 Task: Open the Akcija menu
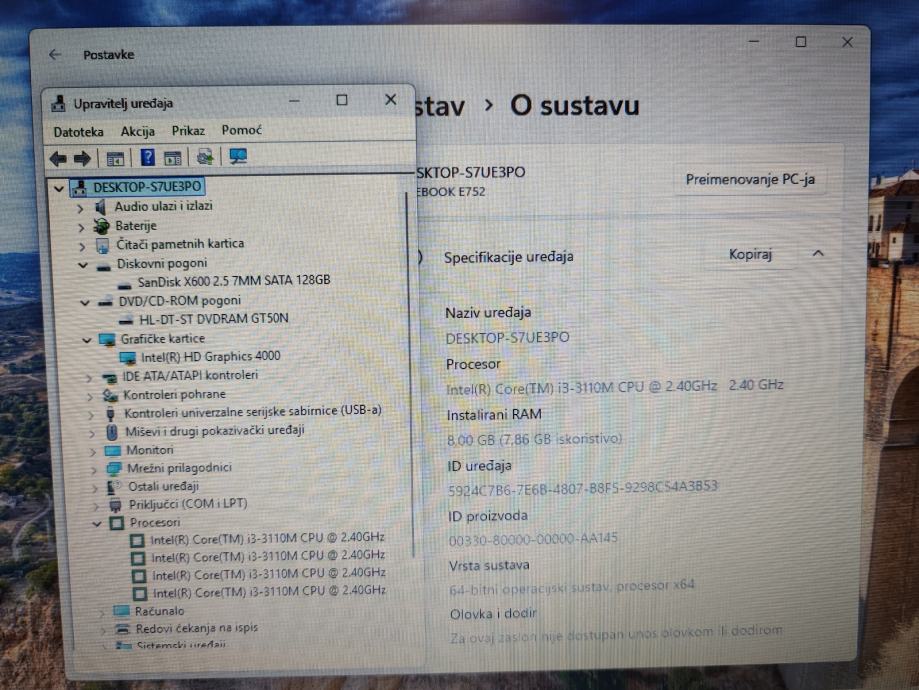[138, 131]
